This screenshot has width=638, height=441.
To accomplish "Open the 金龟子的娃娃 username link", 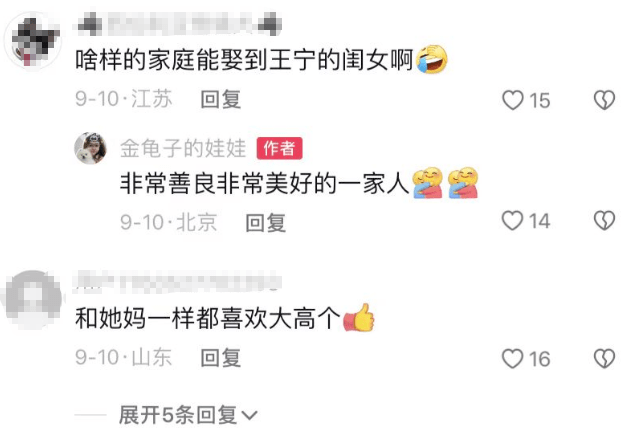I will point(183,148).
